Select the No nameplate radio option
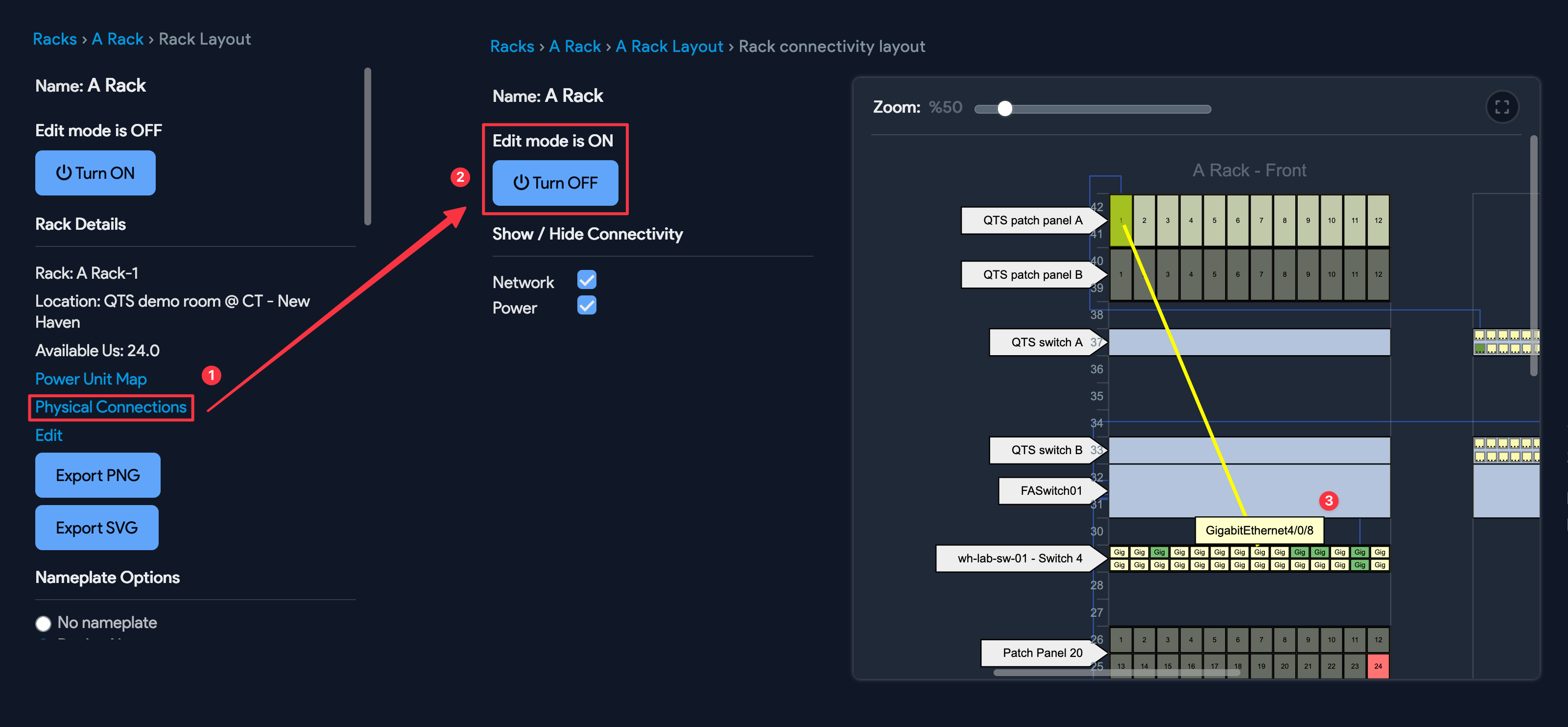The image size is (1568, 727). 43,624
